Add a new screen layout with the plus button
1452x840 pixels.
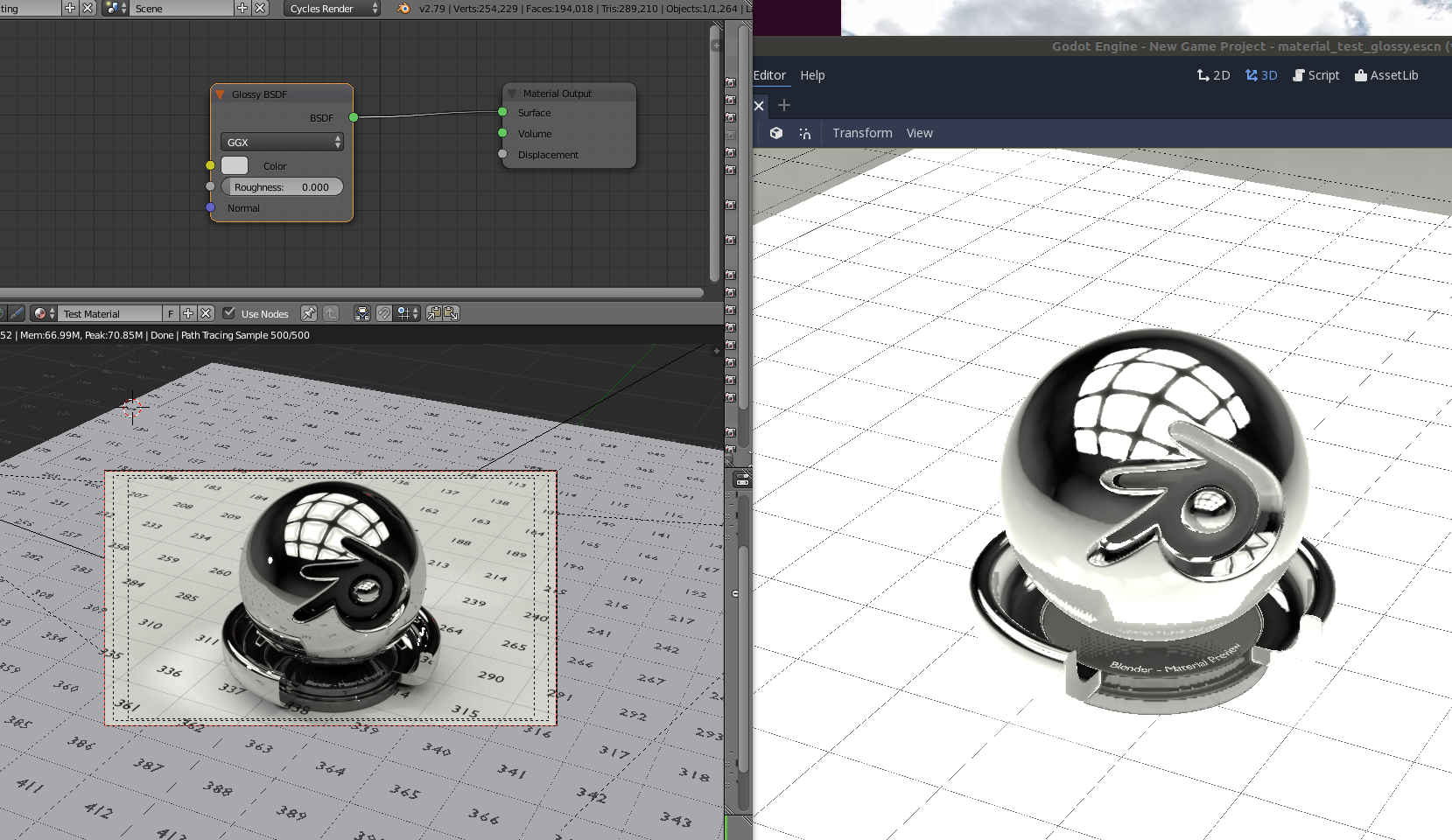coord(70,8)
